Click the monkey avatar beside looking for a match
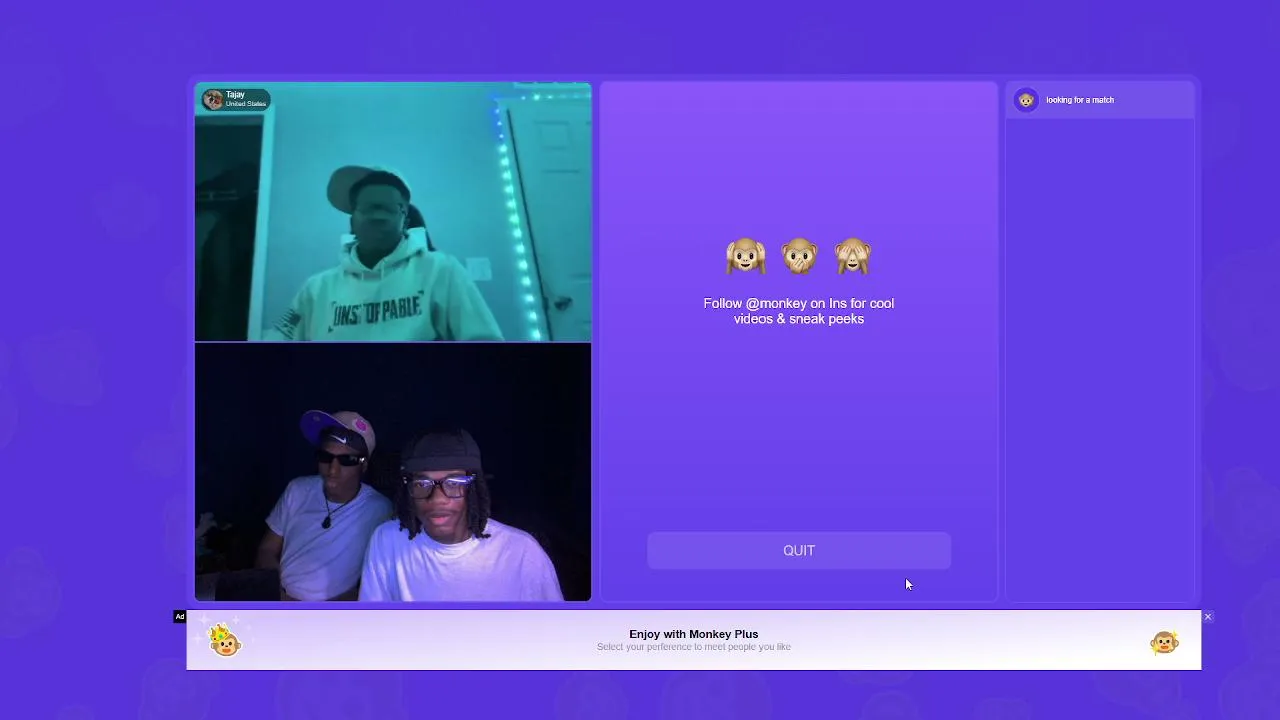The height and width of the screenshot is (720, 1280). click(x=1026, y=100)
